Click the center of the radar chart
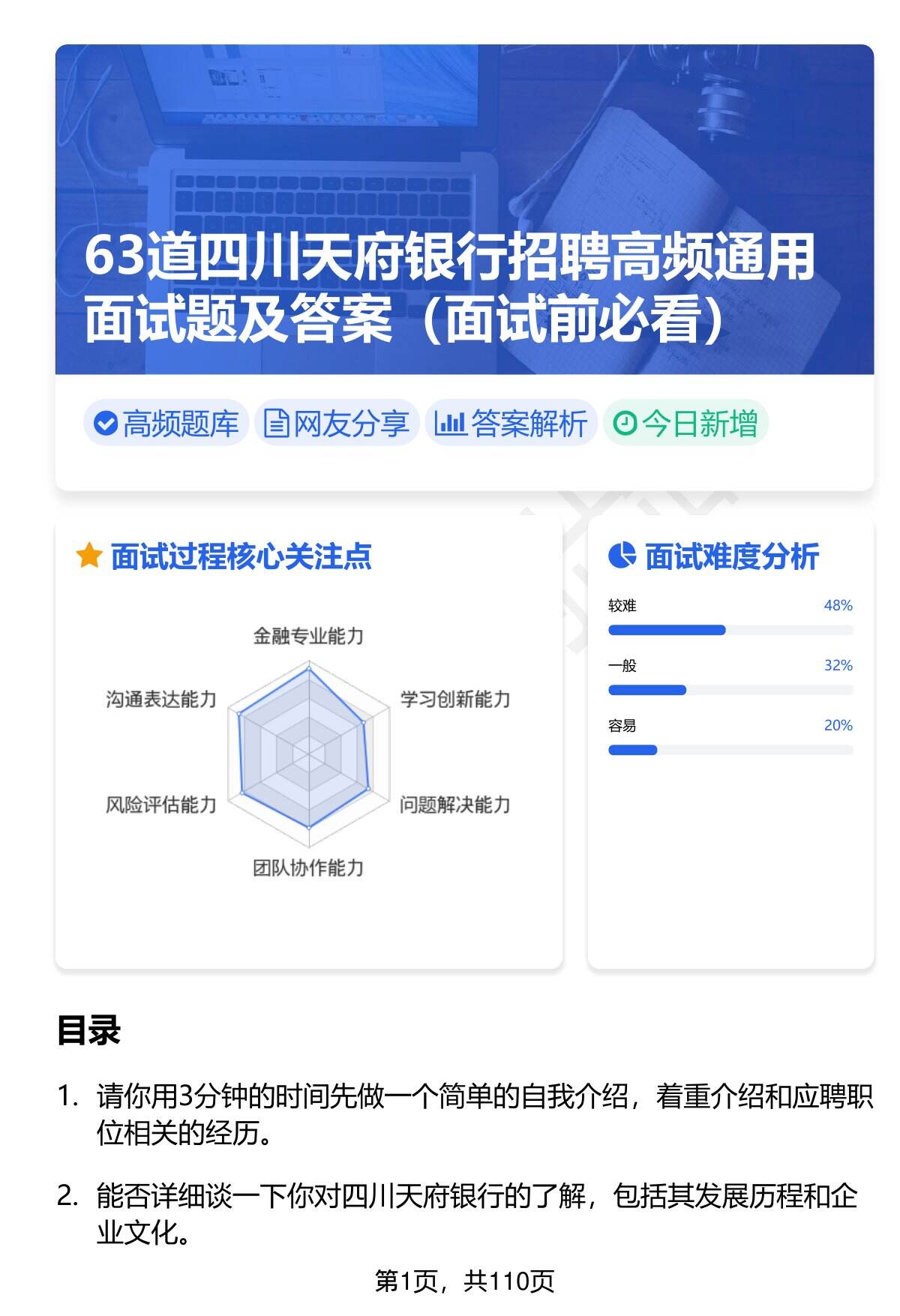Screen dimensions: 900x1316 pyautogui.click(x=308, y=753)
